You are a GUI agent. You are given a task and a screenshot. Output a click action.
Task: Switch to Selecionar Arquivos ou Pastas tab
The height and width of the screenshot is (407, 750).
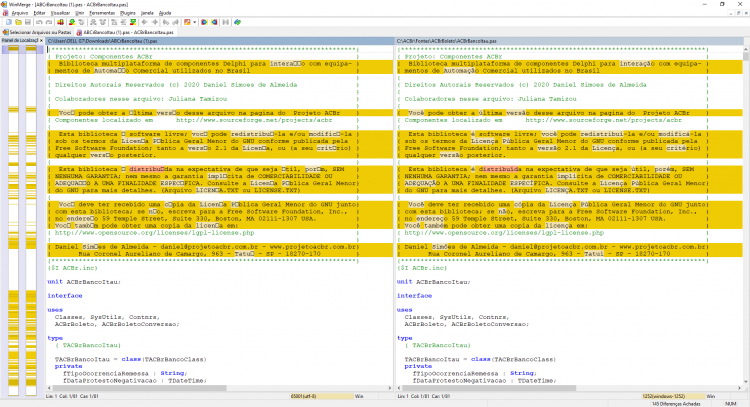point(37,33)
